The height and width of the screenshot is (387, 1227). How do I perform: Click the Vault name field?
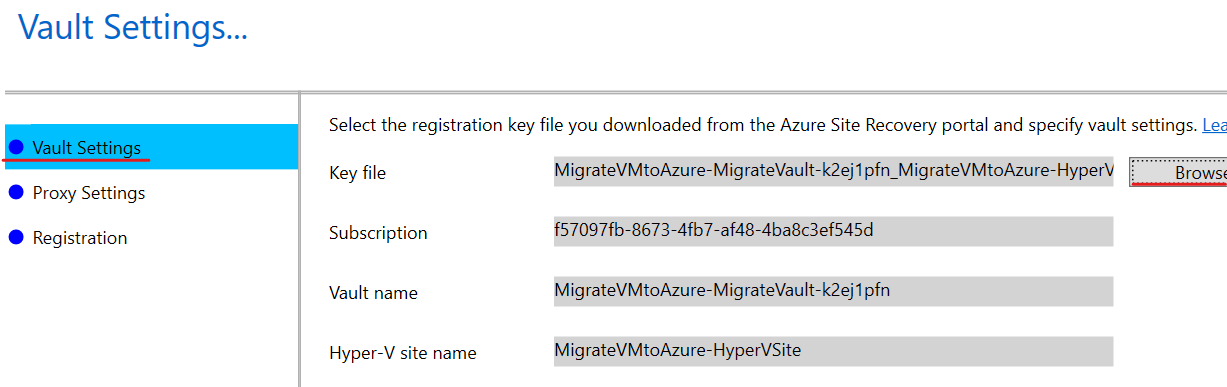(x=833, y=291)
